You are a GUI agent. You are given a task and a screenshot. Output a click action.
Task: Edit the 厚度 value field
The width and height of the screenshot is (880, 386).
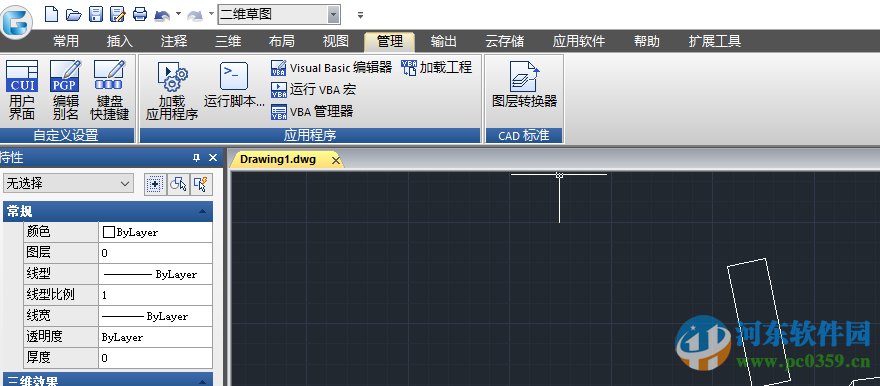click(155, 358)
